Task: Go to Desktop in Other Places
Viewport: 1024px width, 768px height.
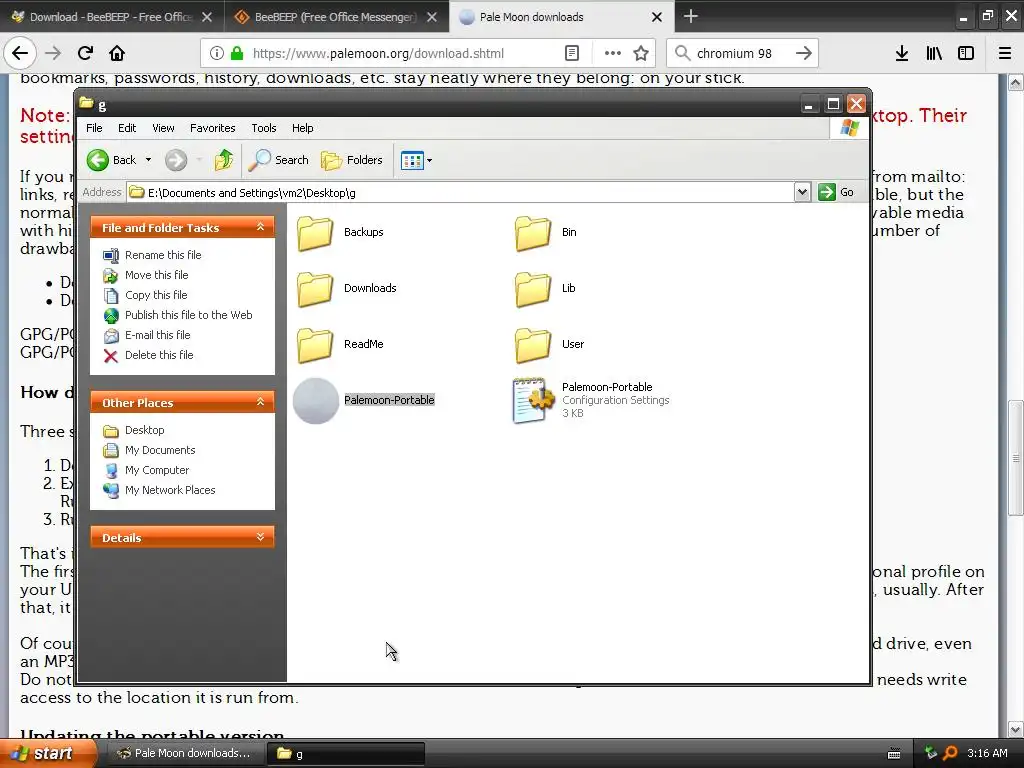Action: coord(144,430)
